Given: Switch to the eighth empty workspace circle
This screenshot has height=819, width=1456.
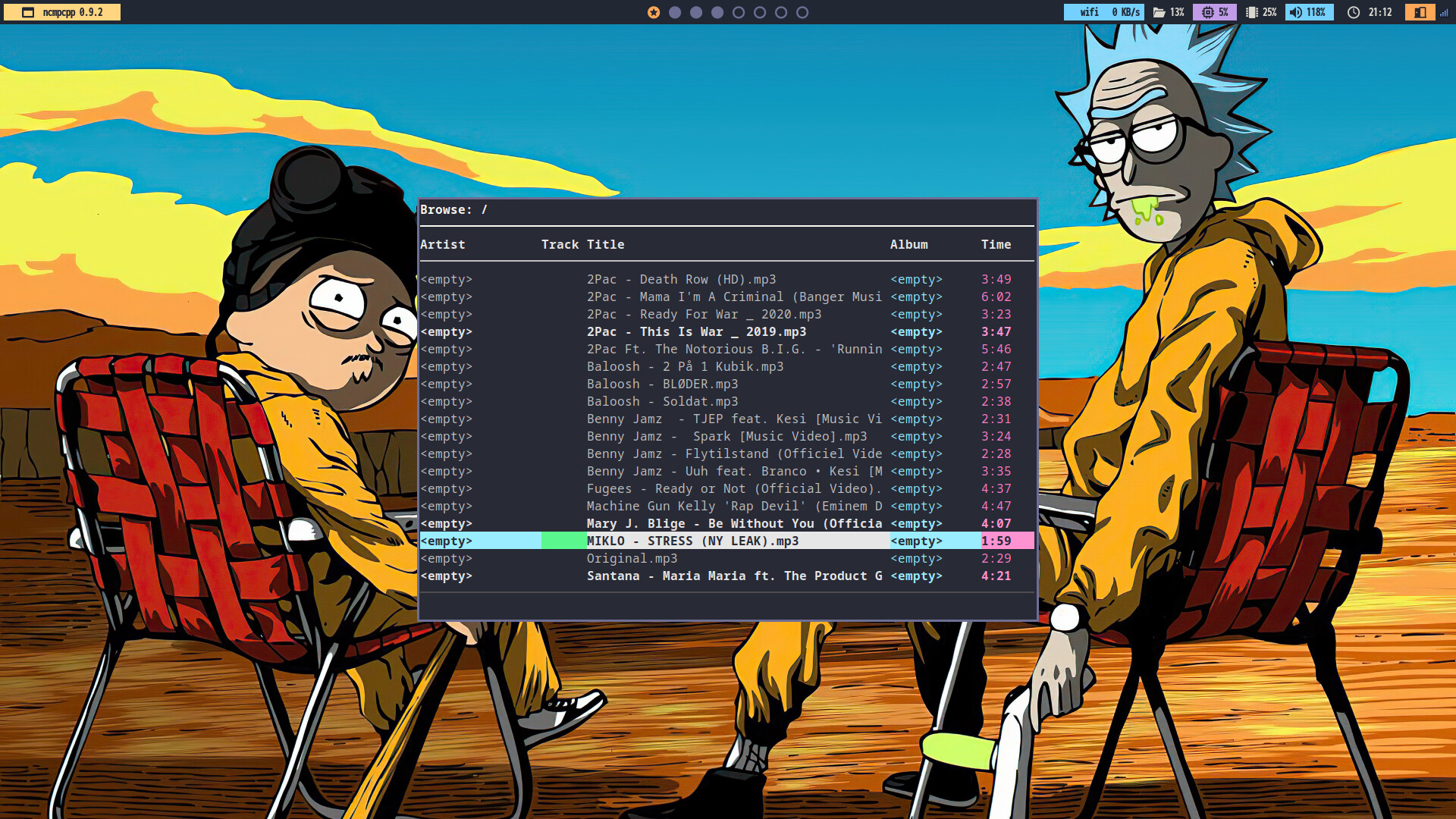Looking at the screenshot, I should pyautogui.click(x=802, y=12).
